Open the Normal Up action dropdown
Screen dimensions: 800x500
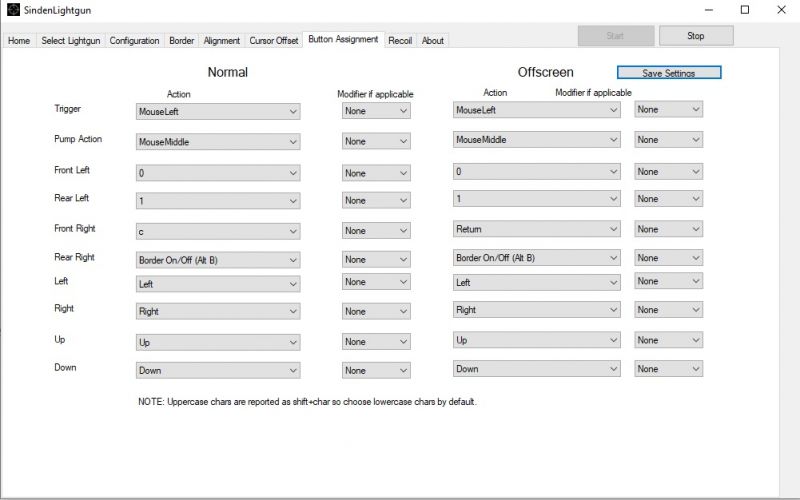[x=216, y=342]
